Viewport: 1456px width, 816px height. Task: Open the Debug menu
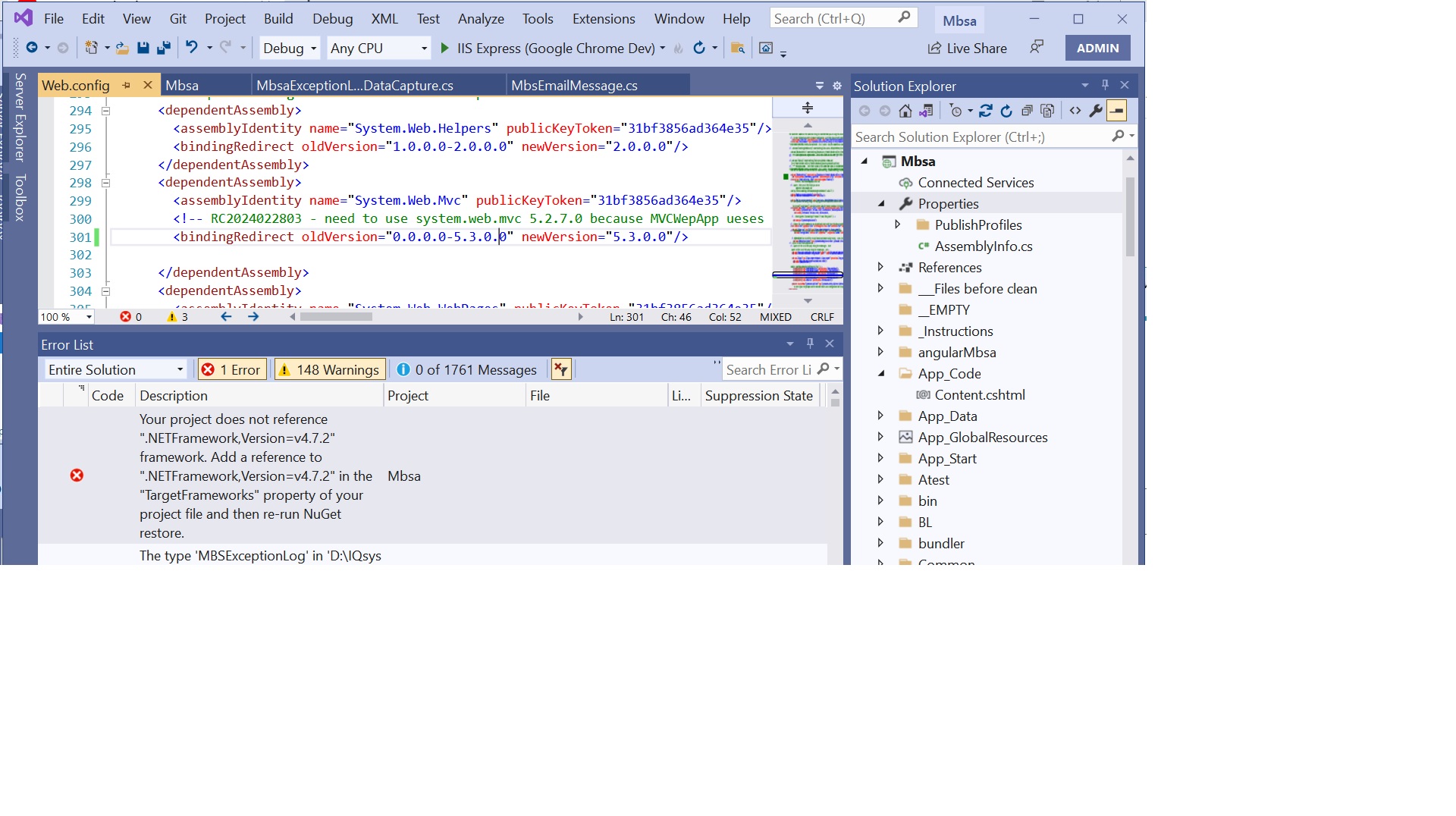pyautogui.click(x=332, y=19)
